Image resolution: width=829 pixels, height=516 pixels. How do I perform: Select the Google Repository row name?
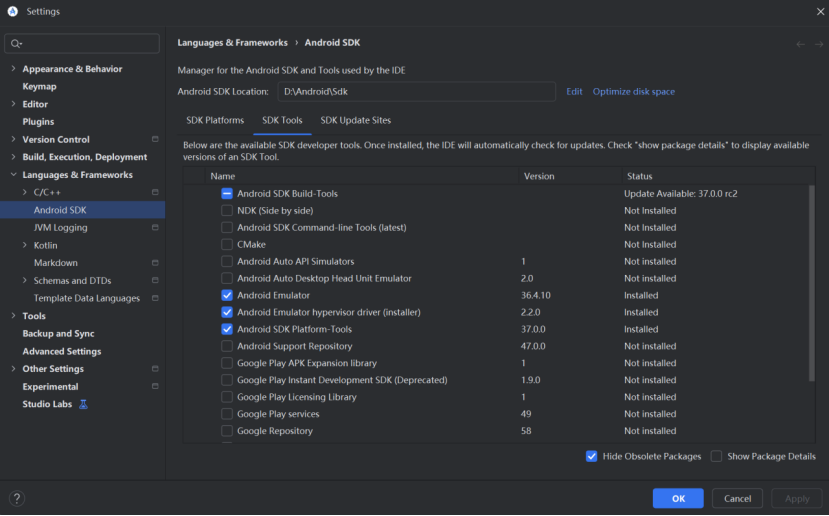tap(275, 431)
